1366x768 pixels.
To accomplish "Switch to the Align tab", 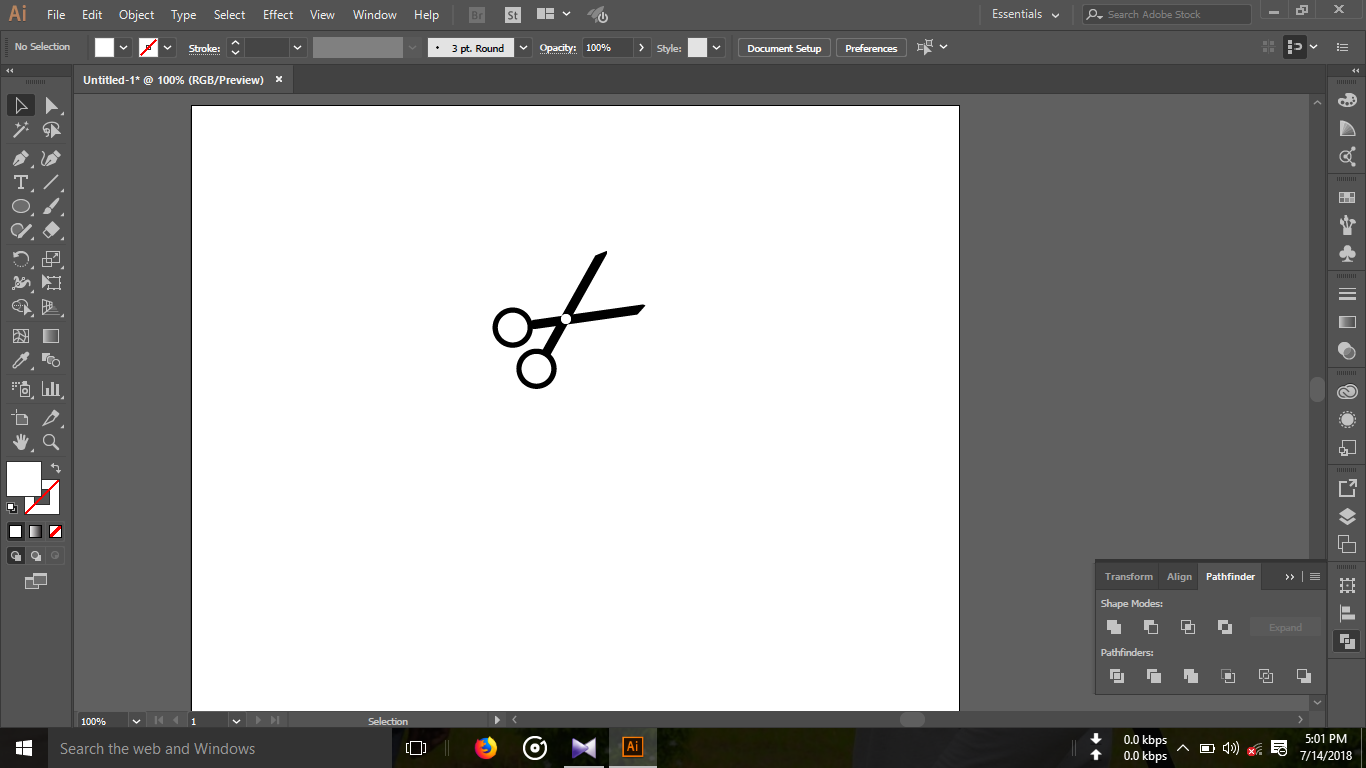I will (x=1178, y=576).
